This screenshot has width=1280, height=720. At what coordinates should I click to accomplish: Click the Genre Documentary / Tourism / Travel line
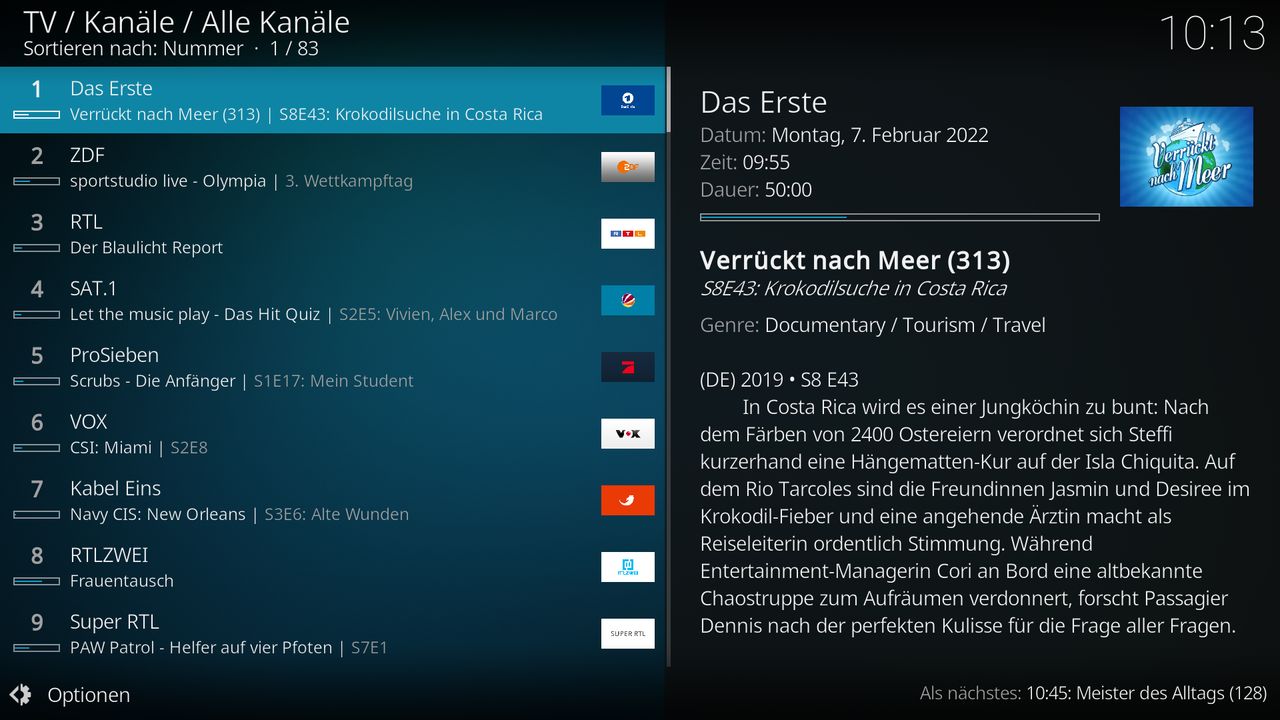point(873,325)
